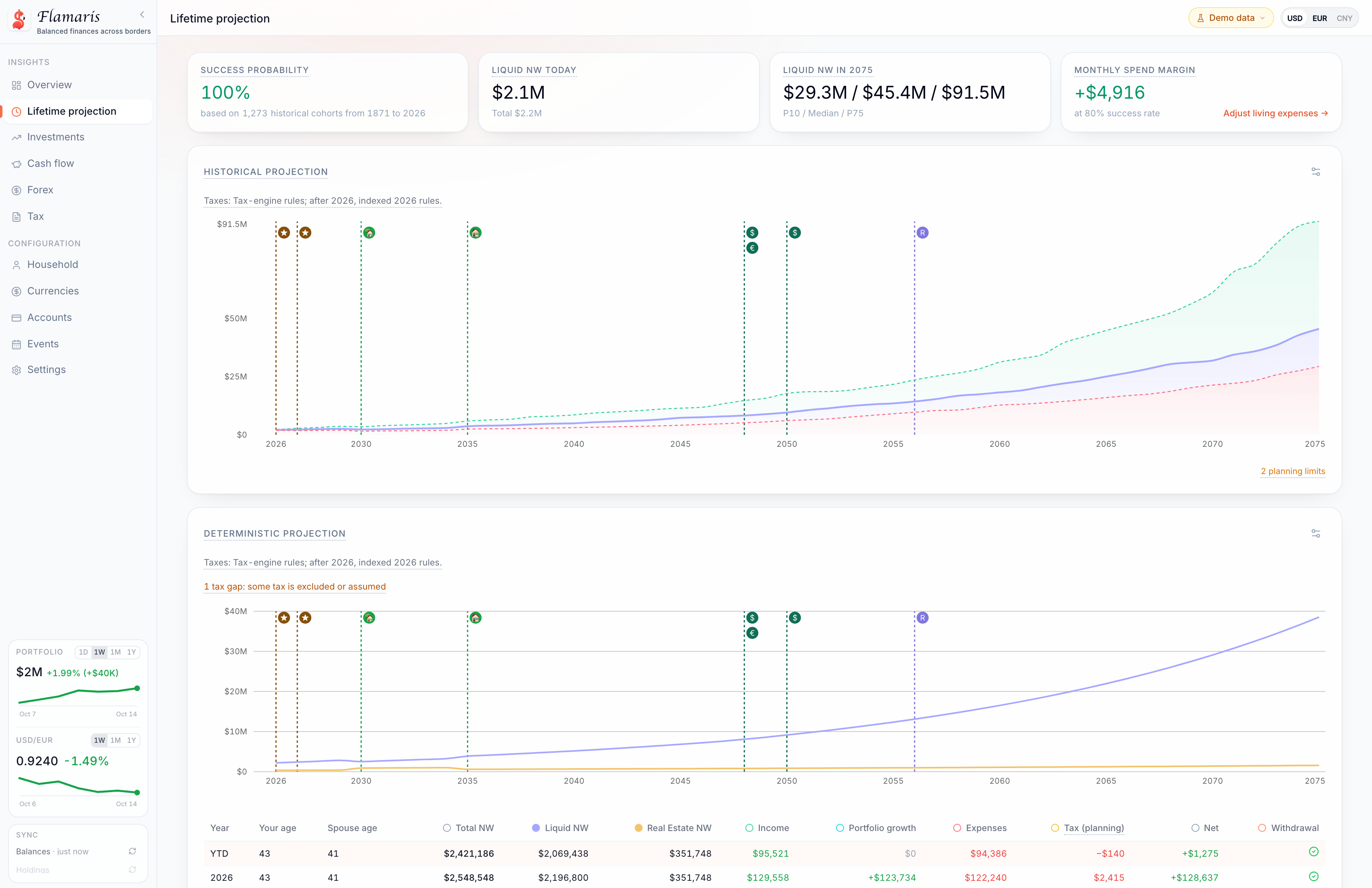Toggle the Withdrawal series
The image size is (1372, 888).
pos(1289,828)
